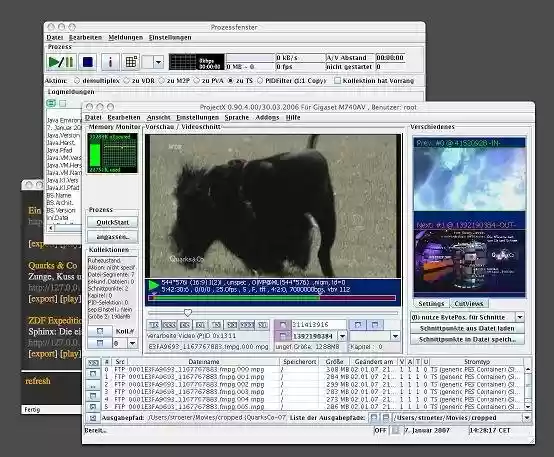Click the small square icon under Logmeldungen
The height and width of the screenshot is (457, 554).
click(x=63, y=103)
